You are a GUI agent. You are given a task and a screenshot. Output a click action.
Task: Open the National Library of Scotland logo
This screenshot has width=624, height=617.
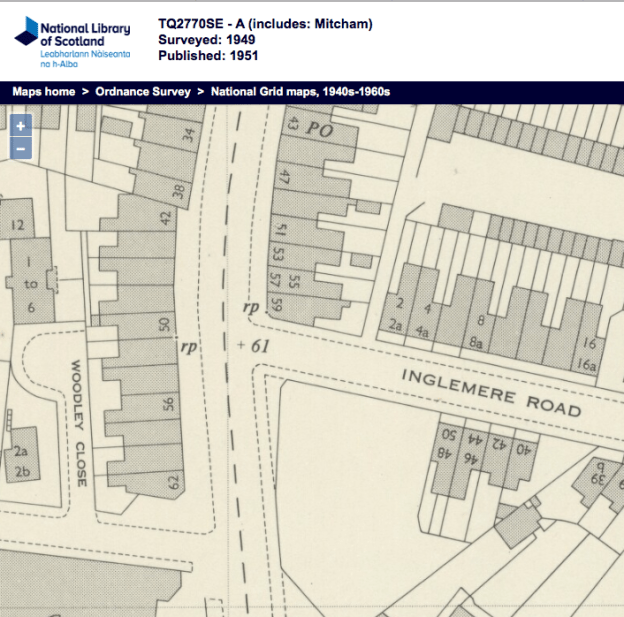(72, 40)
